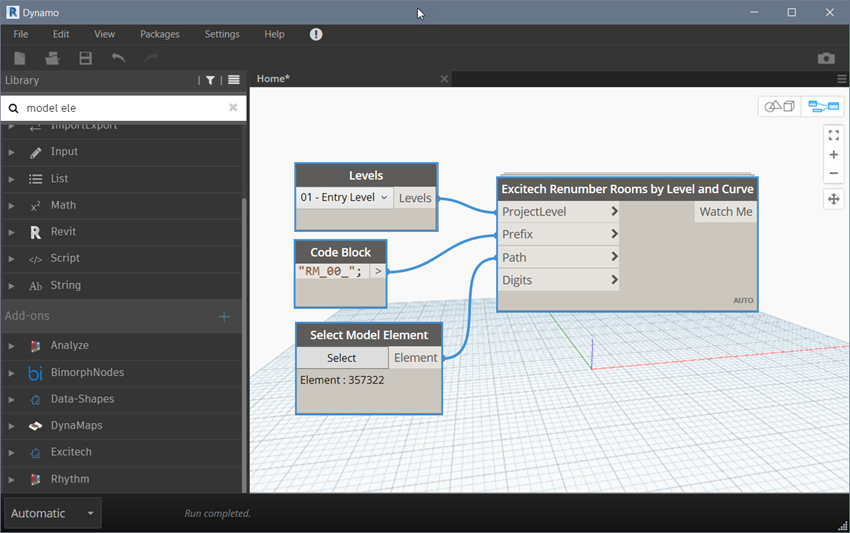
Task: Switch to 3D geometry background preview
Action: pyautogui.click(x=780, y=106)
